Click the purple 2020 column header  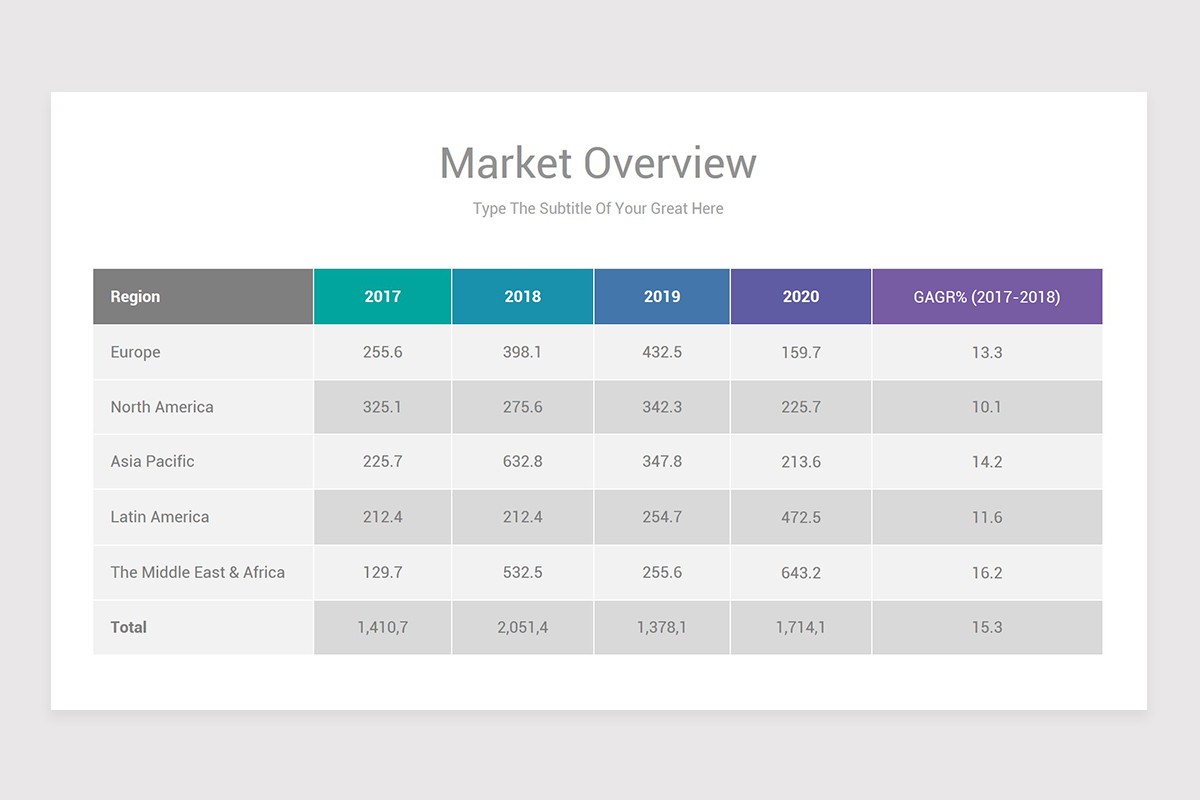(801, 296)
